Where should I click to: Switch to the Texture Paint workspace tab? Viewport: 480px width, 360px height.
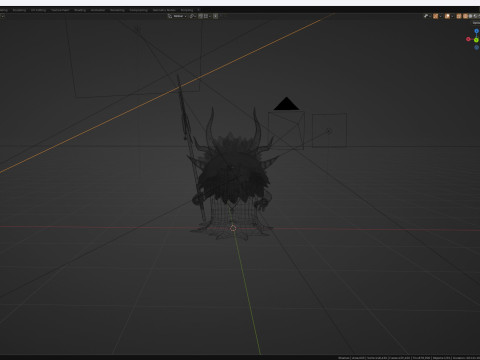[x=60, y=10]
